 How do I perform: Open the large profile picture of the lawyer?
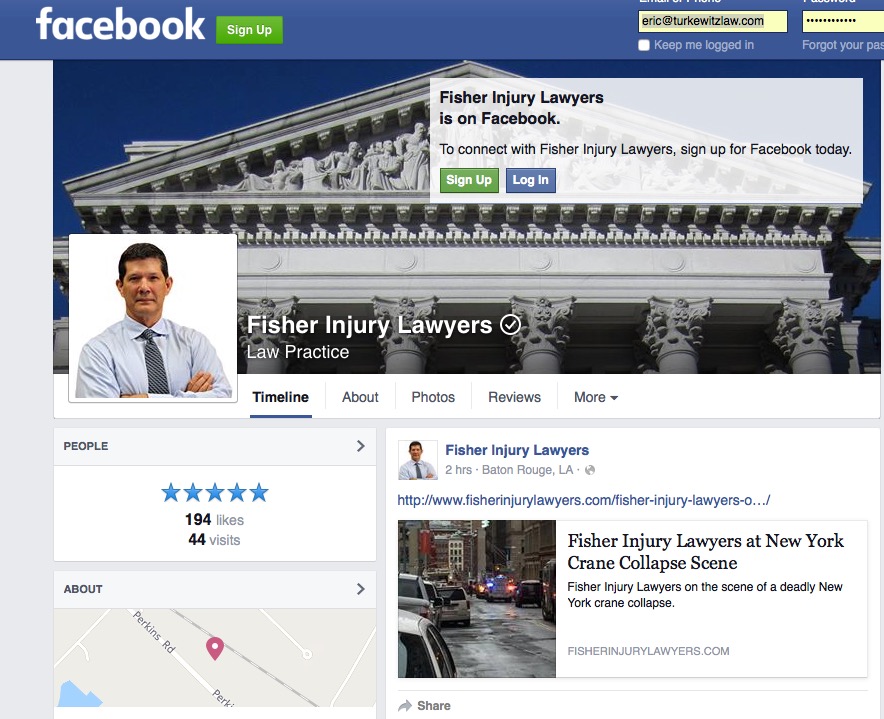(153, 319)
